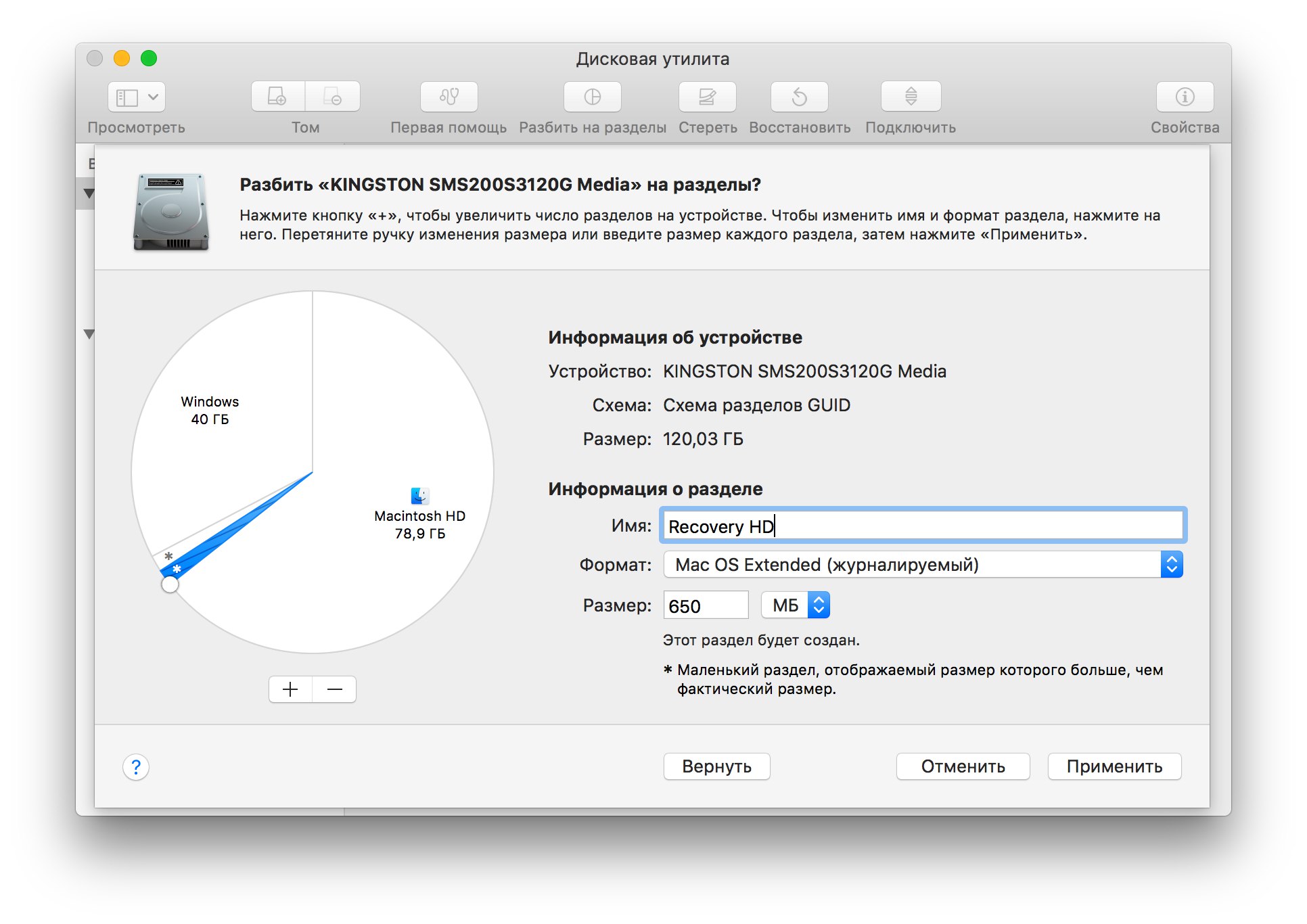Open the МБ size unit dropdown
The width and height of the screenshot is (1307, 924).
(796, 605)
